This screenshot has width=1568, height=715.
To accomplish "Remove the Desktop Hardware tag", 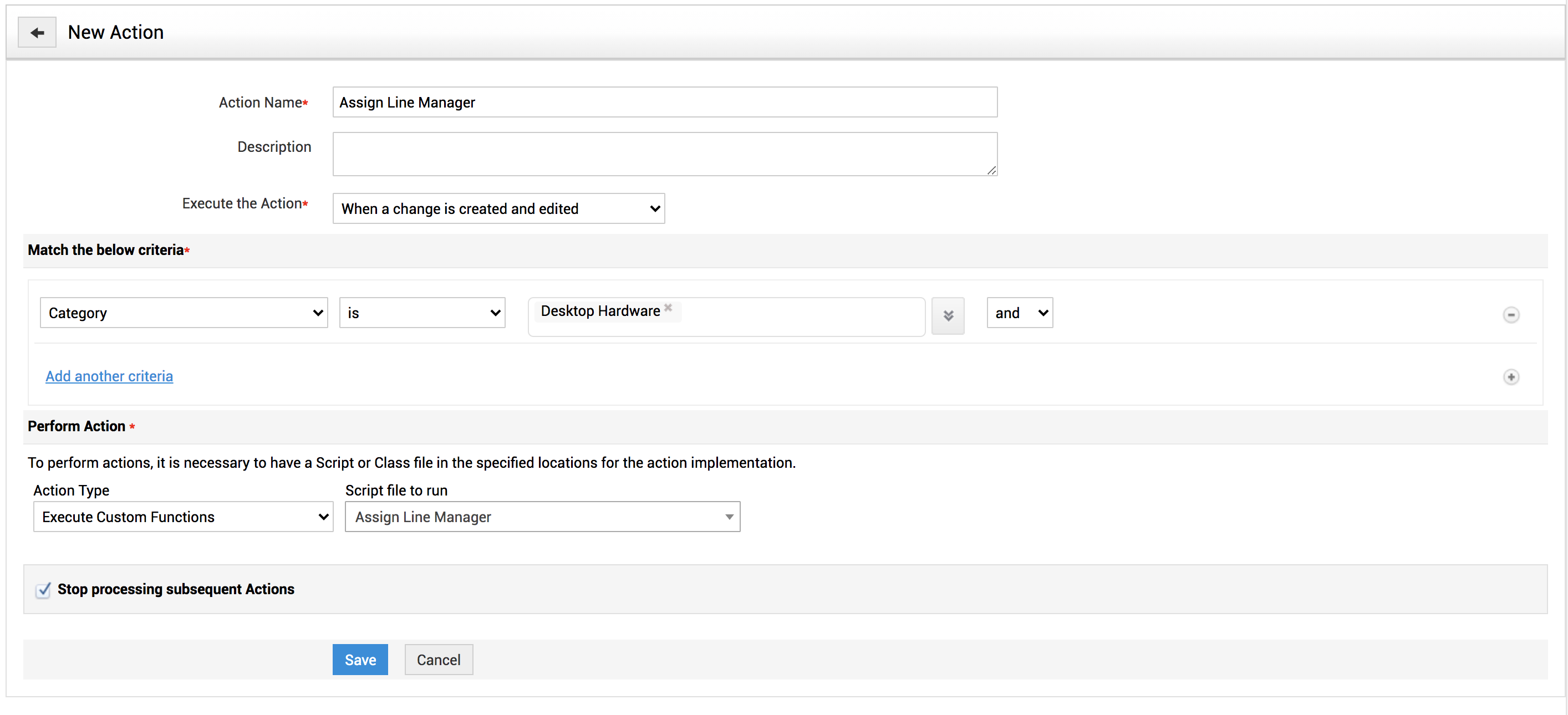I will click(668, 308).
